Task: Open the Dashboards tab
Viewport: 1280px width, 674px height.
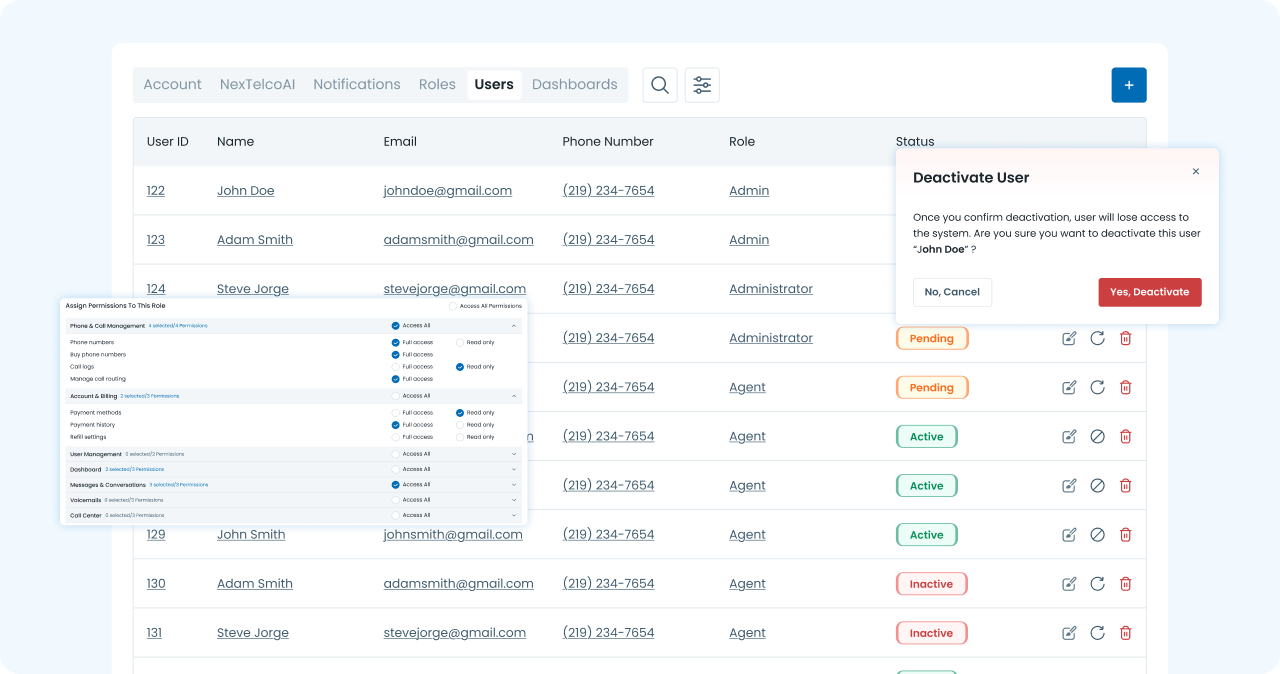Action: 574,85
